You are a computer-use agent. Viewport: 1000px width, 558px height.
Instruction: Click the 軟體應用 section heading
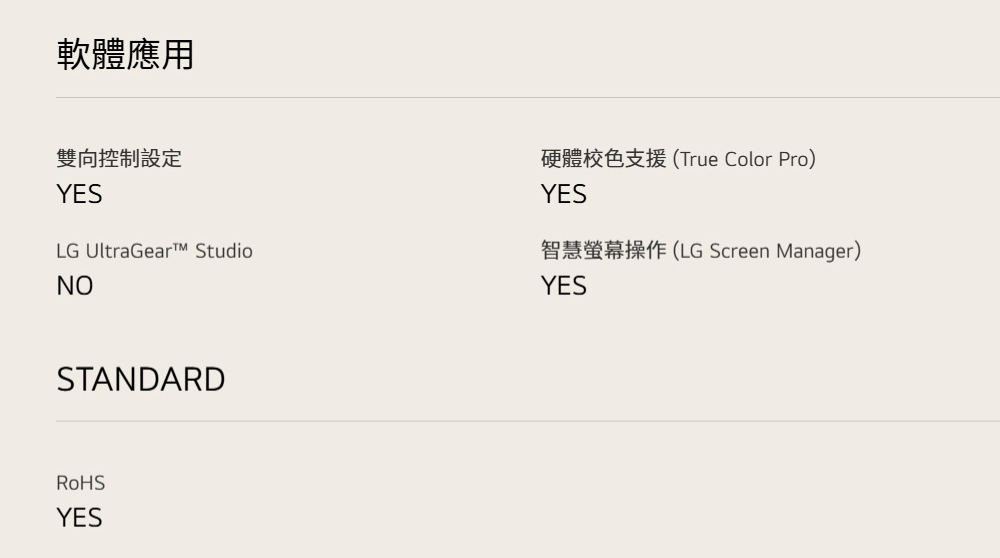coord(125,57)
